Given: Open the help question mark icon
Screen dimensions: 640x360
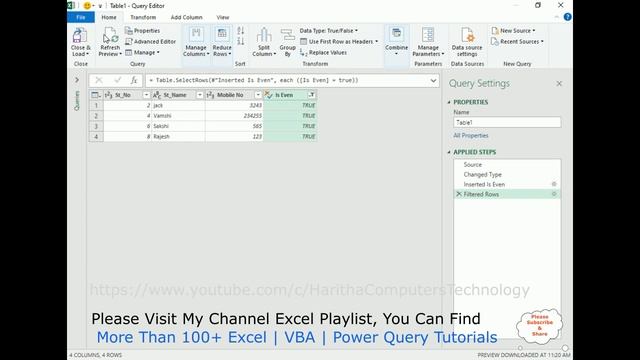Looking at the screenshot, I should tap(567, 17).
